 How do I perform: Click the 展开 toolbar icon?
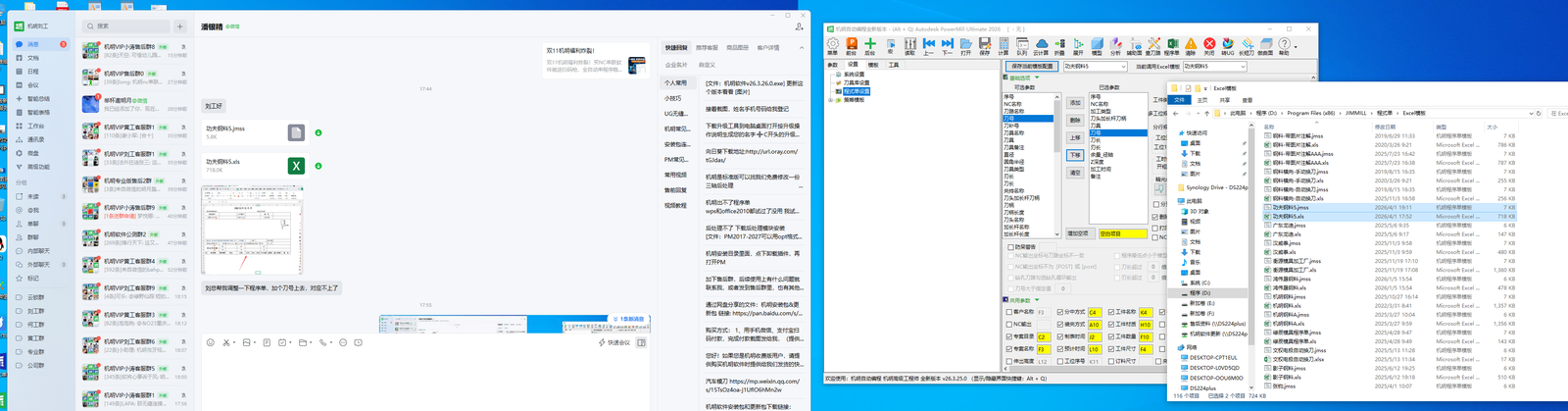(x=1078, y=45)
